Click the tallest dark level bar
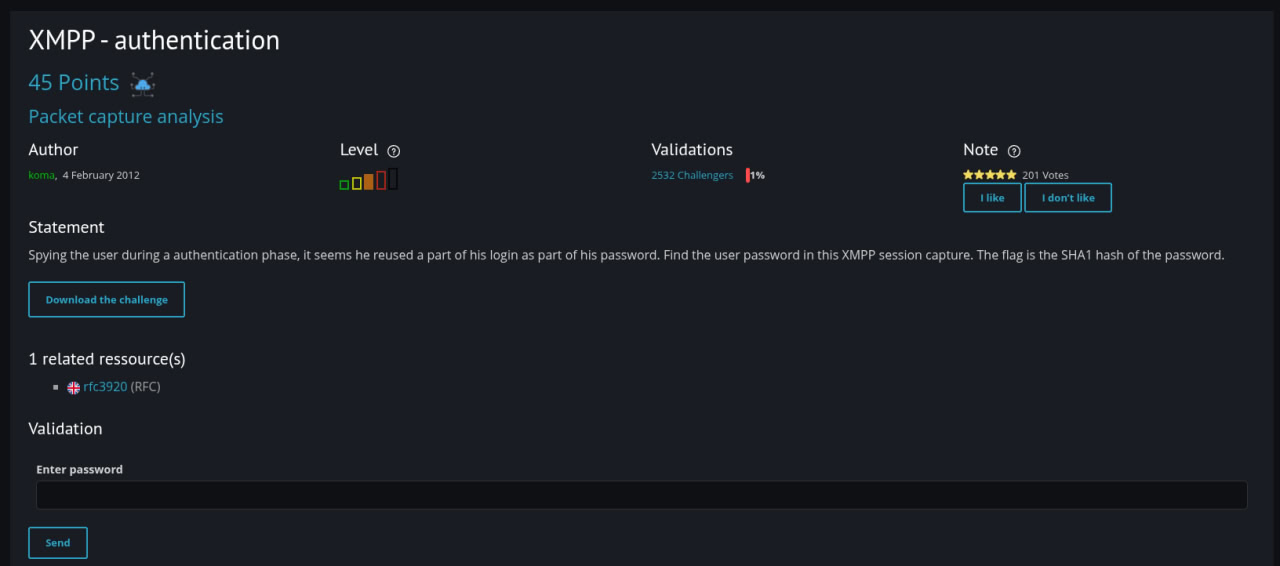1280x566 pixels. (x=393, y=179)
